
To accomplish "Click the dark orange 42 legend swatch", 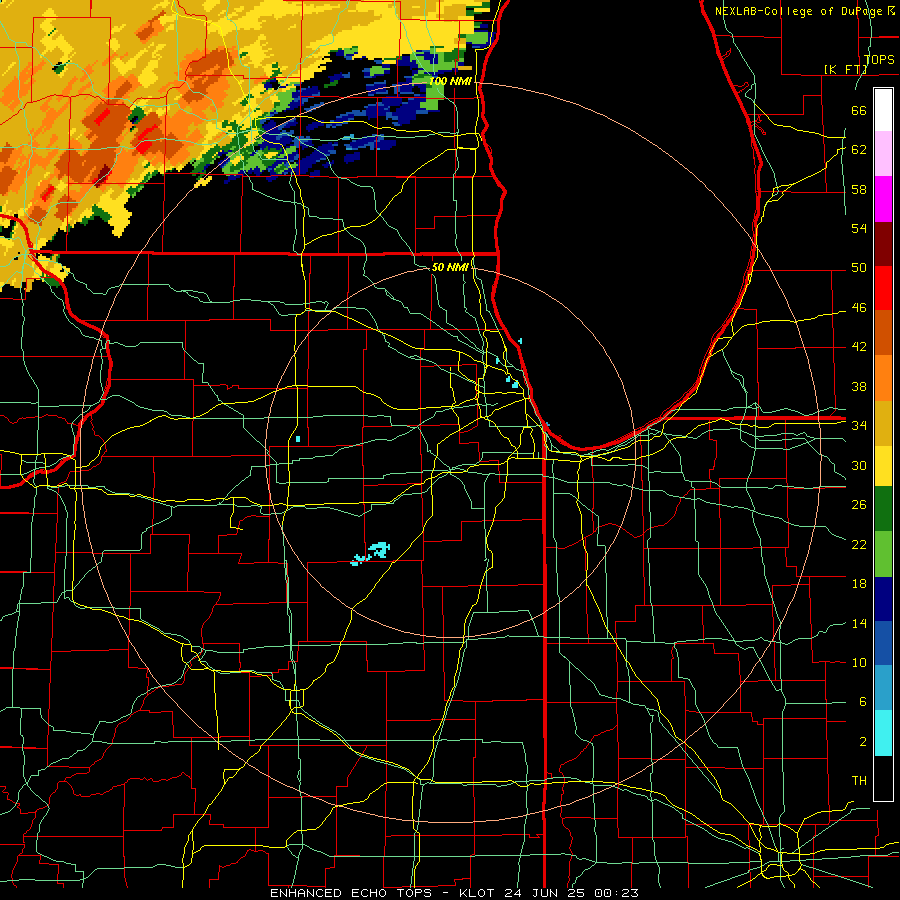I will 883,333.
